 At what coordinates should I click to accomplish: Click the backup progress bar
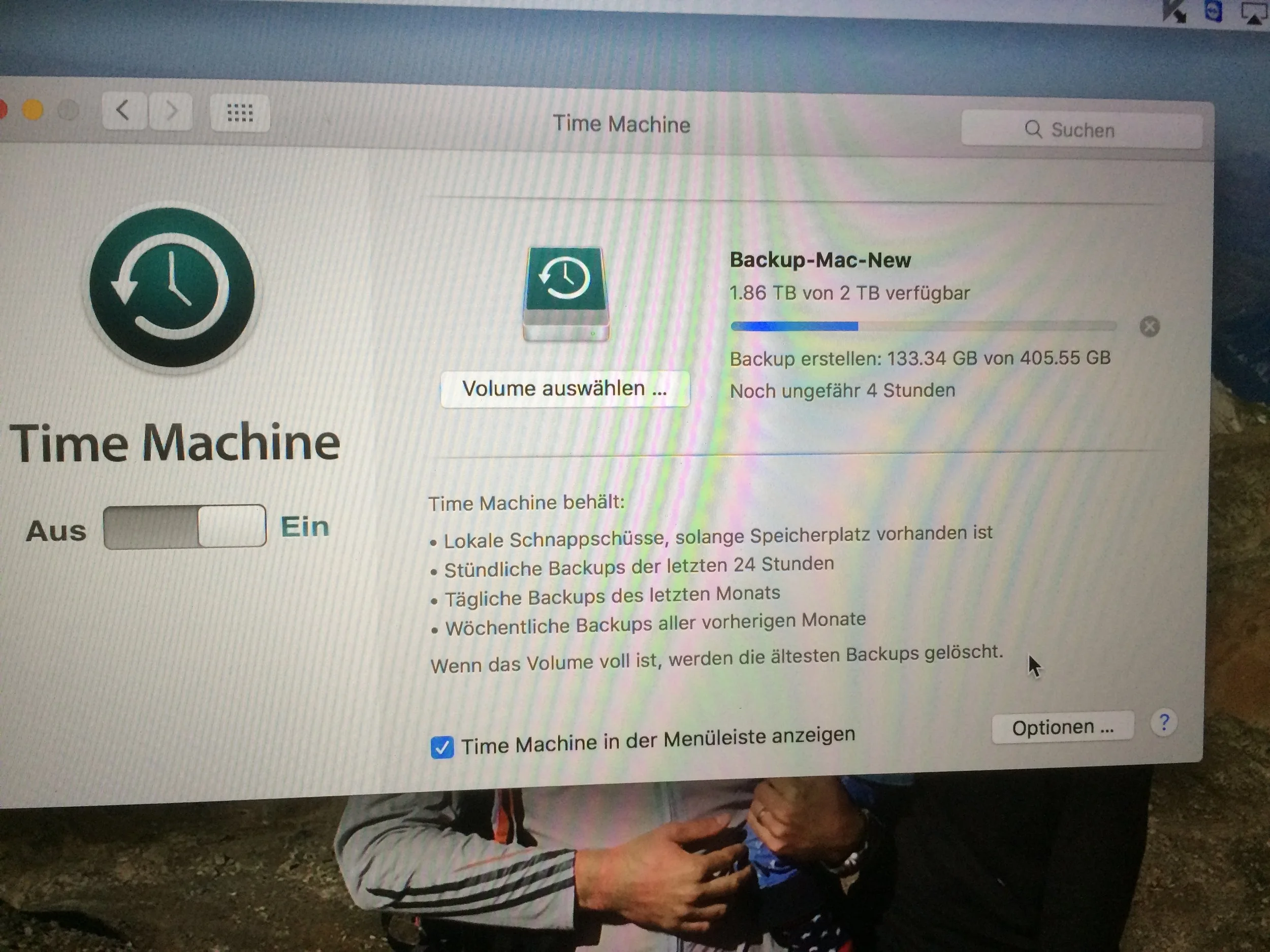(x=923, y=326)
